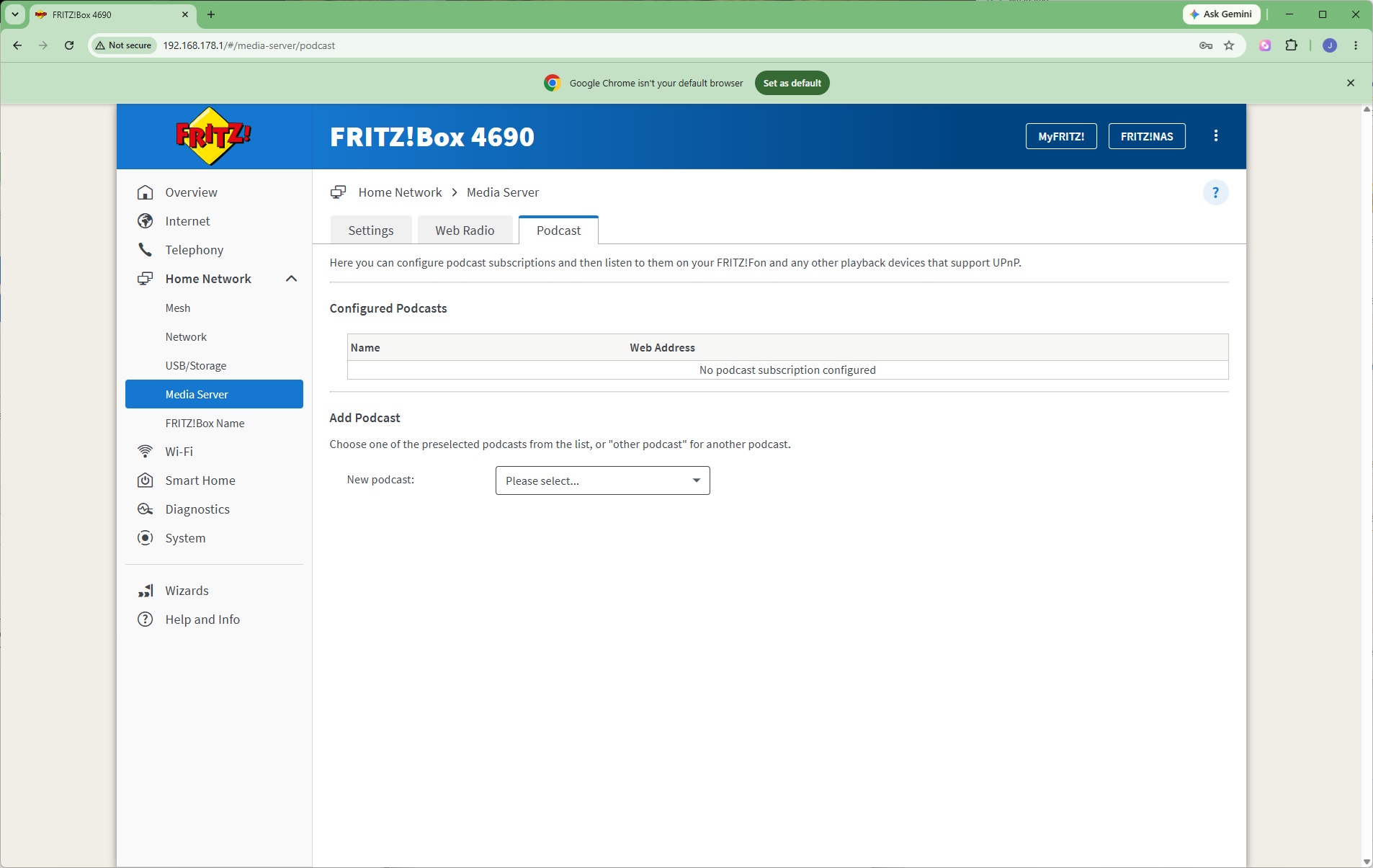Click the Home Network devices icon
The image size is (1373, 868).
click(146, 279)
